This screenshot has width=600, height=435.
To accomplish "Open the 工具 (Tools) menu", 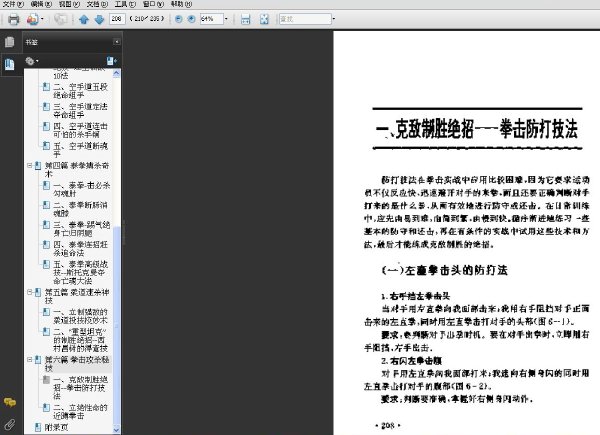I will (x=125, y=4).
